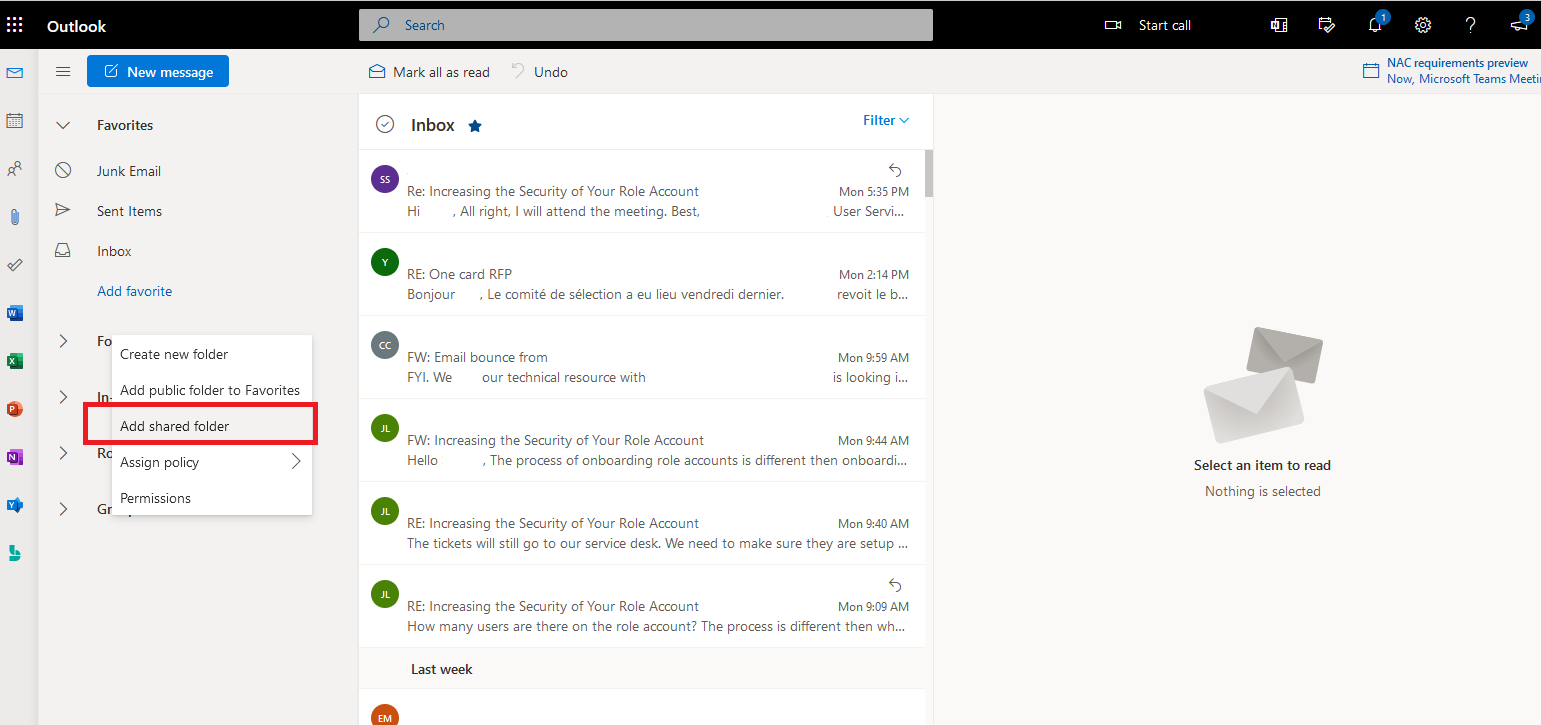Open My Day calendar check icon

(1327, 25)
